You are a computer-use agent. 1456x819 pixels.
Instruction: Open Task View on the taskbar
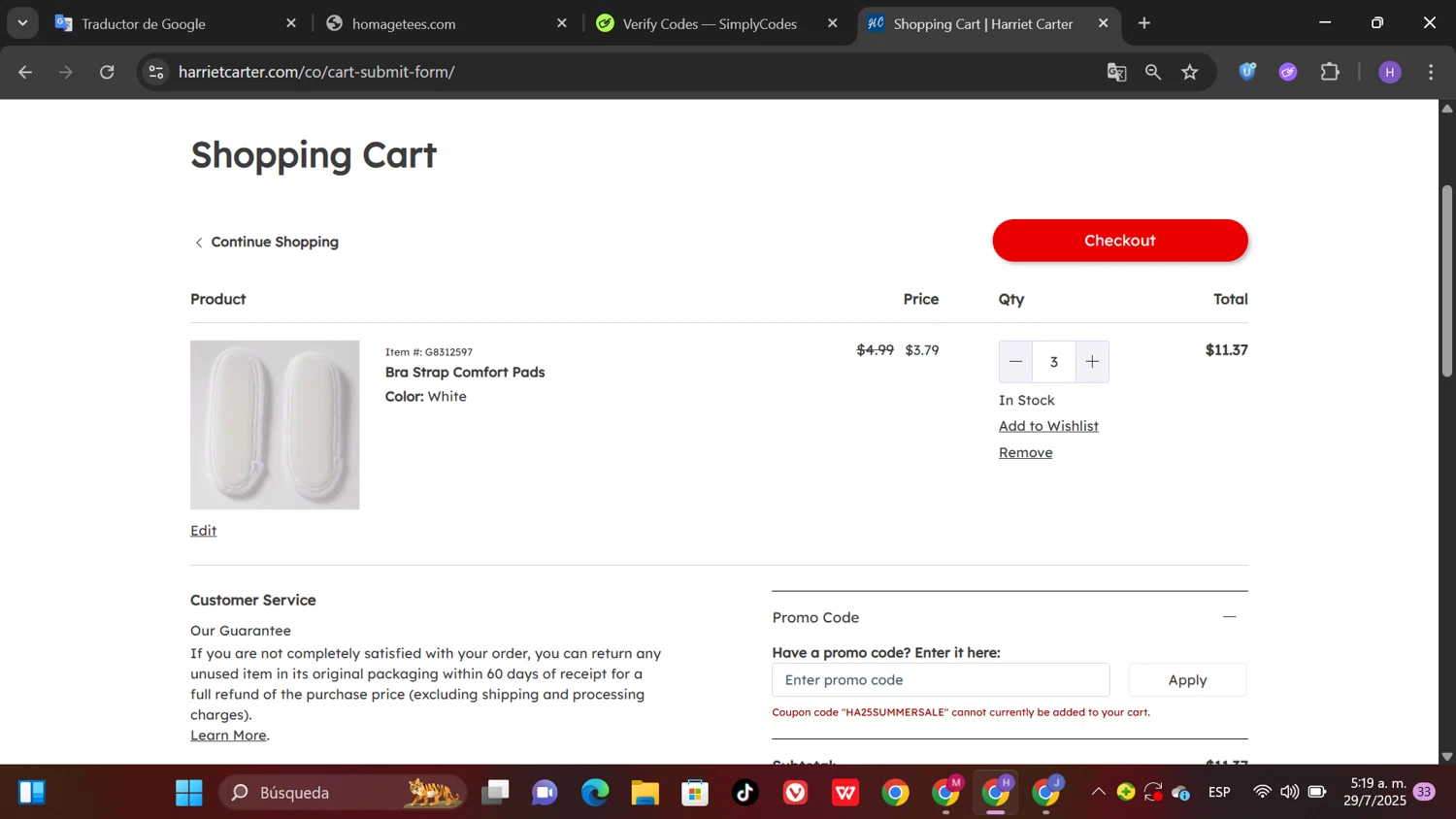(495, 793)
